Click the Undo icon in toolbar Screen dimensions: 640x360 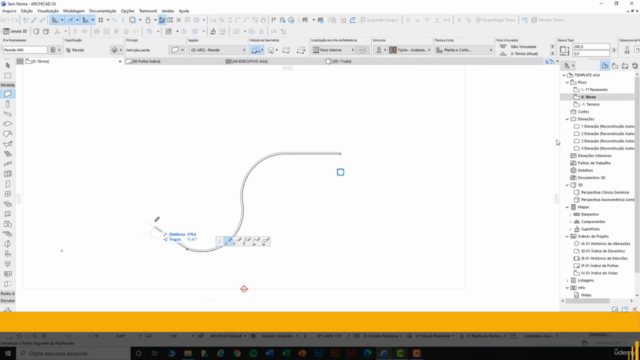6,20
